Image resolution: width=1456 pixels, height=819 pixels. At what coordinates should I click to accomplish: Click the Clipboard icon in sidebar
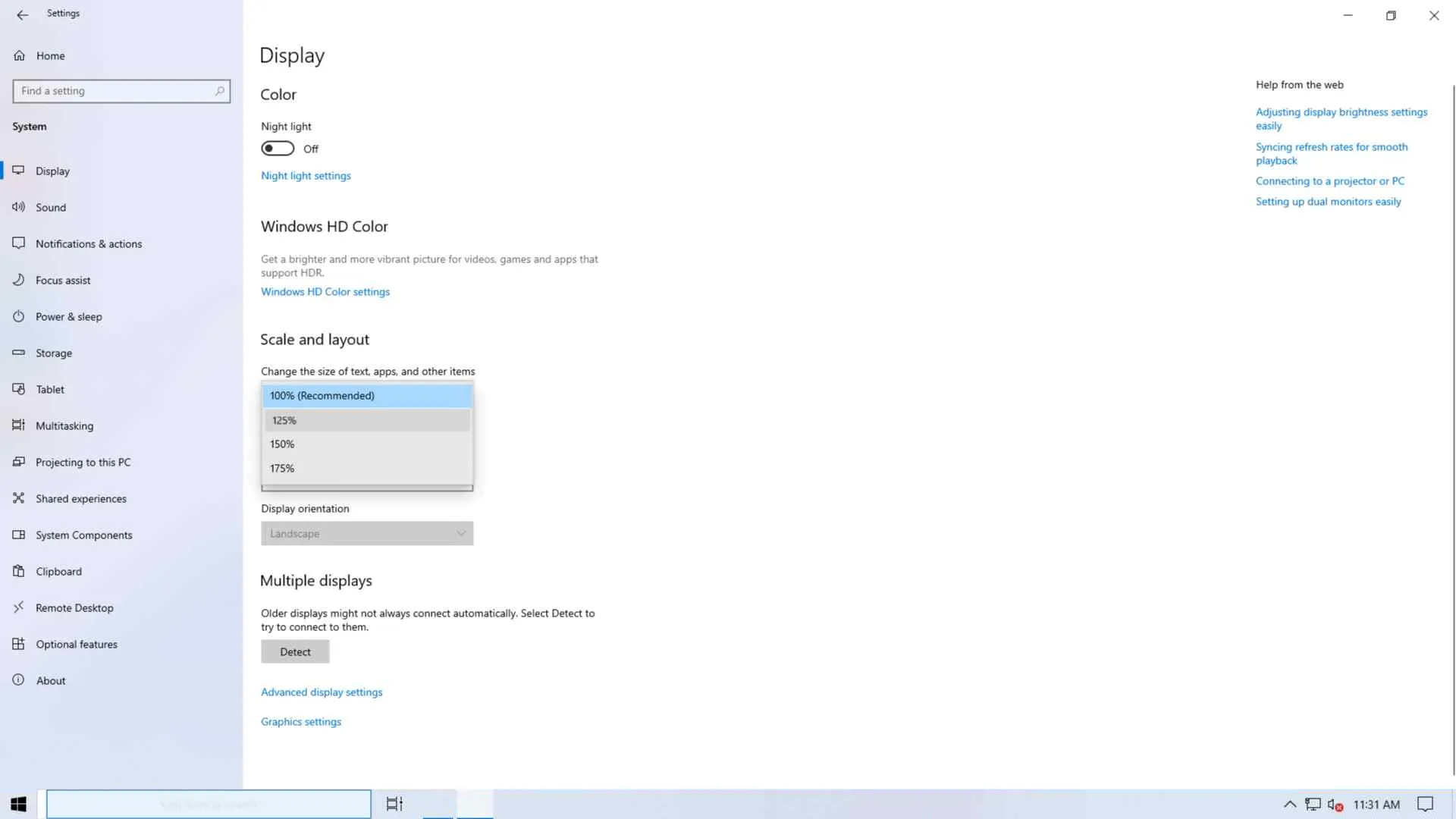[19, 571]
